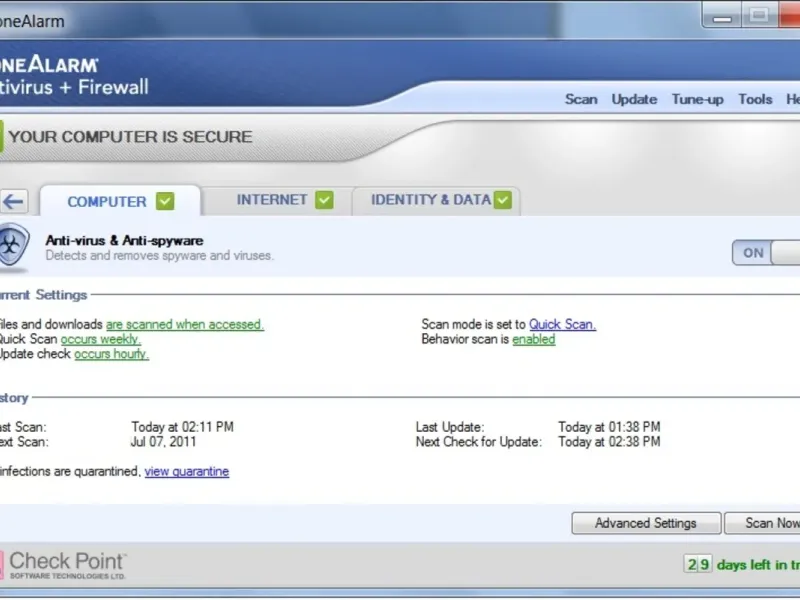Viewport: 800px width, 600px height.
Task: Open the Scan menu
Action: [x=581, y=99]
